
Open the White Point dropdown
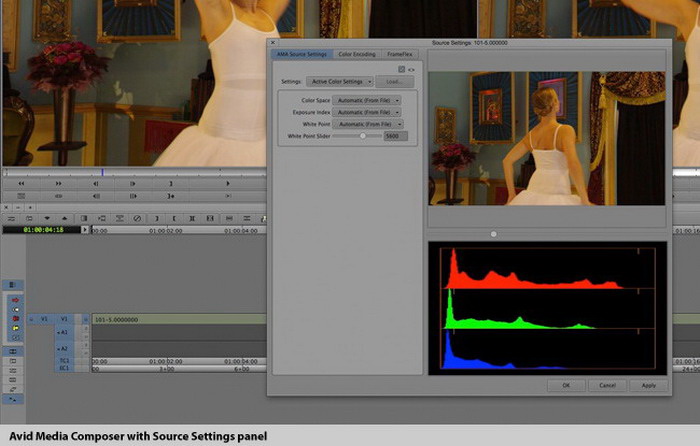pyautogui.click(x=368, y=124)
